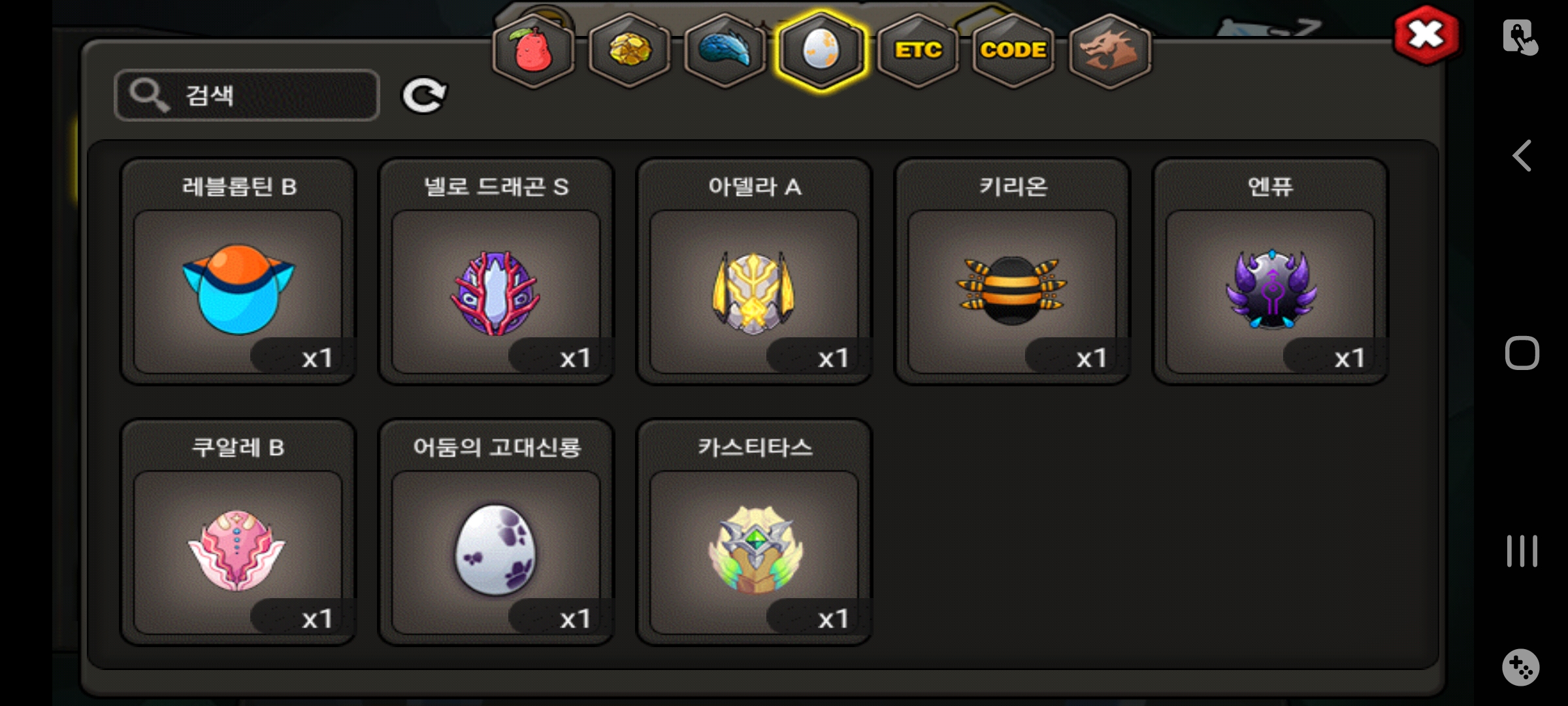
Task: Choose the 아델라 A golden egg
Action: tap(755, 271)
